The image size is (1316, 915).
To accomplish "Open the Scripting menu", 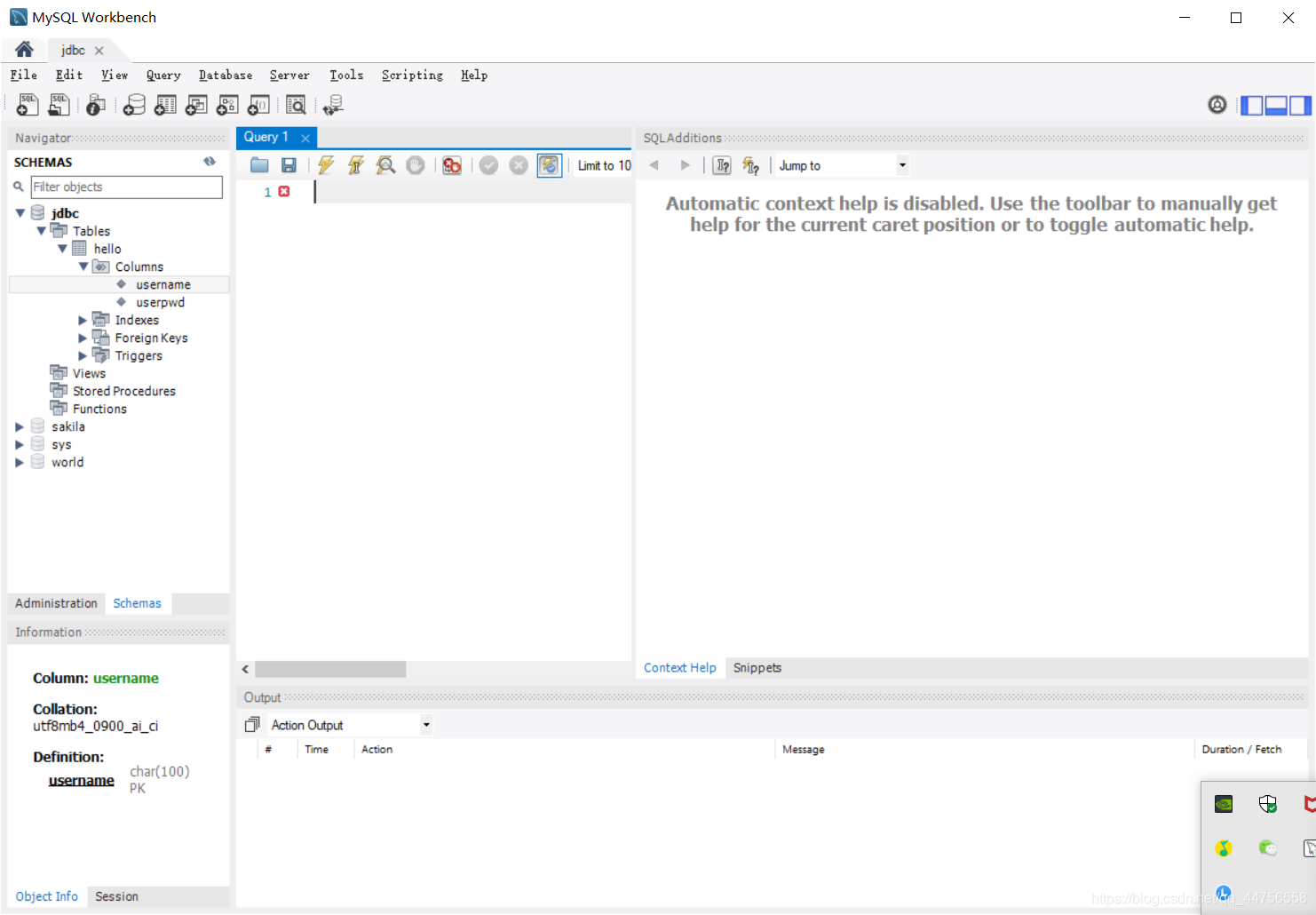I will coord(412,75).
